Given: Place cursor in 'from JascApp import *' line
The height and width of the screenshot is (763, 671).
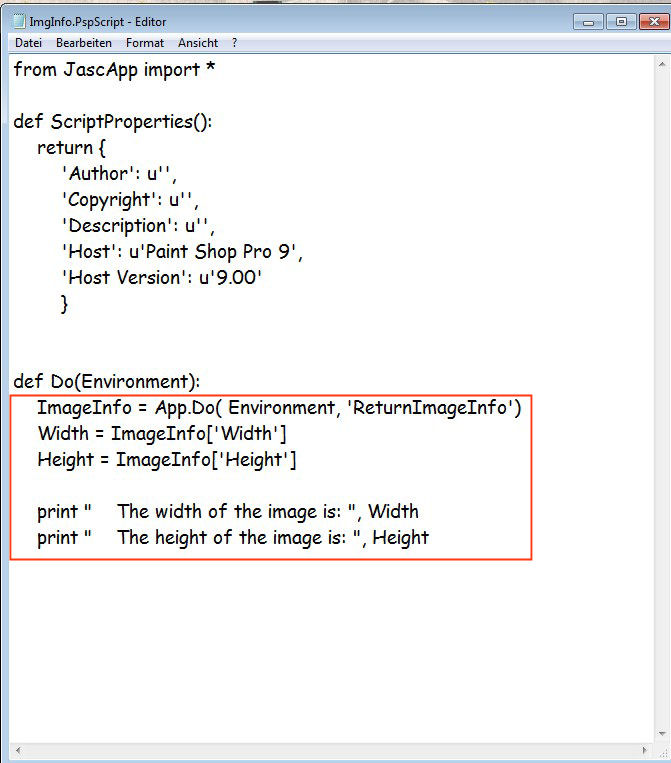Looking at the screenshot, I should click(115, 69).
